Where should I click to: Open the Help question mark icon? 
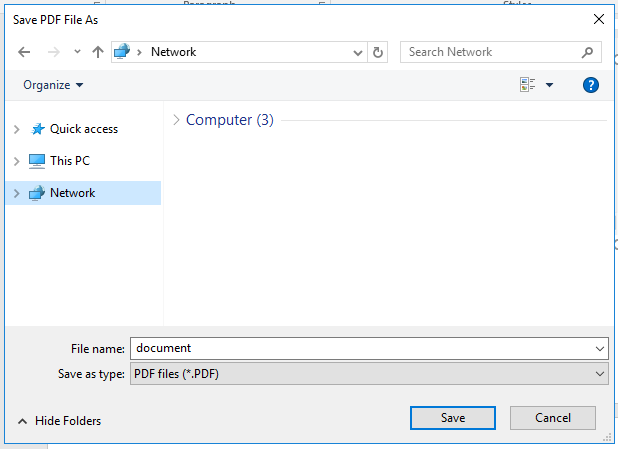tap(590, 85)
